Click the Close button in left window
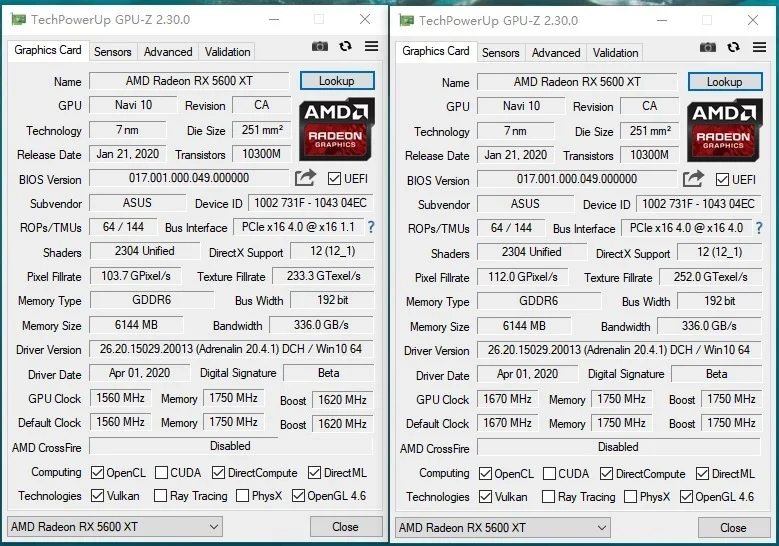This screenshot has height=546, width=779. pyautogui.click(x=346, y=527)
